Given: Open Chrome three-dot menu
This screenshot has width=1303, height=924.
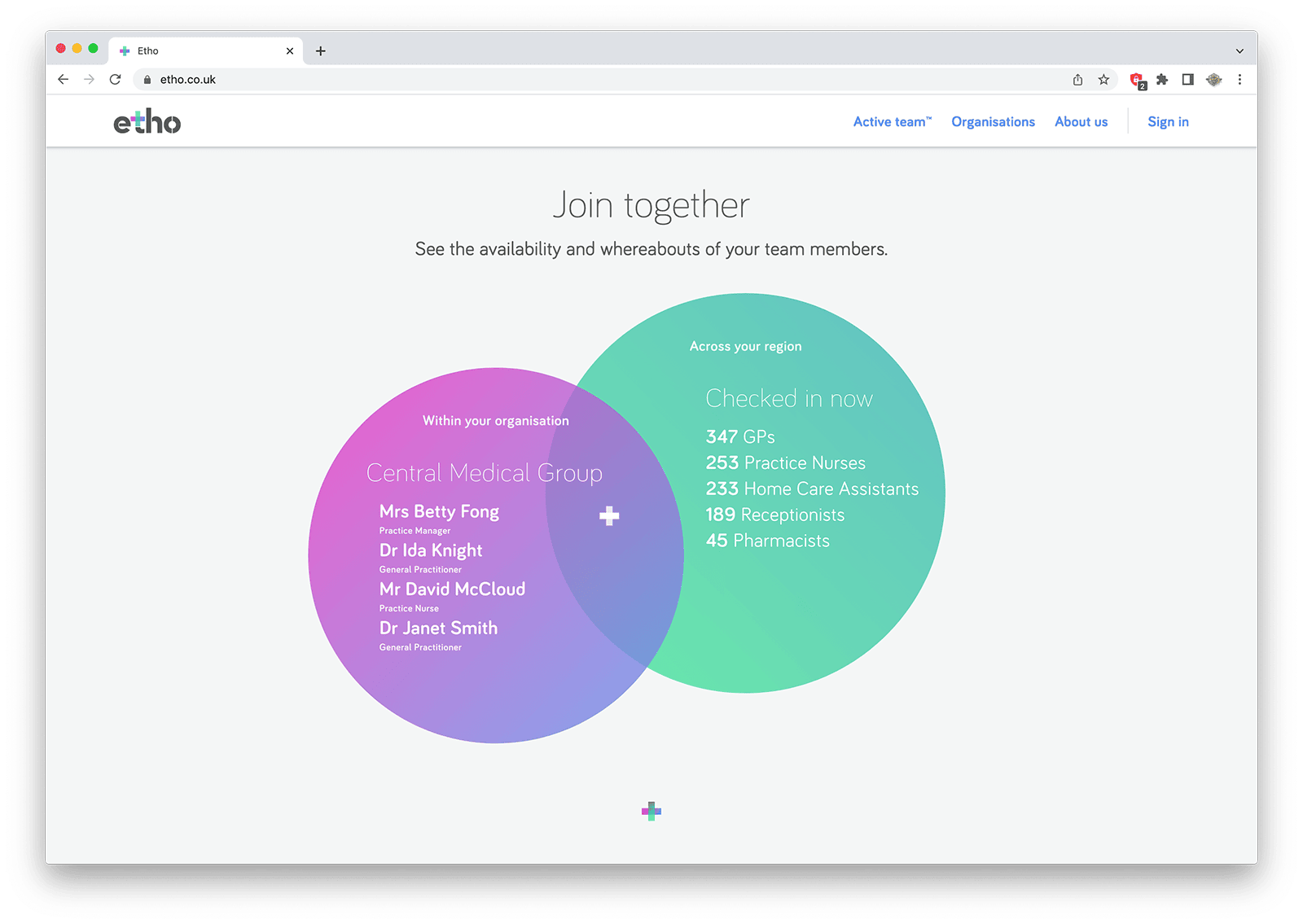Looking at the screenshot, I should point(1239,80).
